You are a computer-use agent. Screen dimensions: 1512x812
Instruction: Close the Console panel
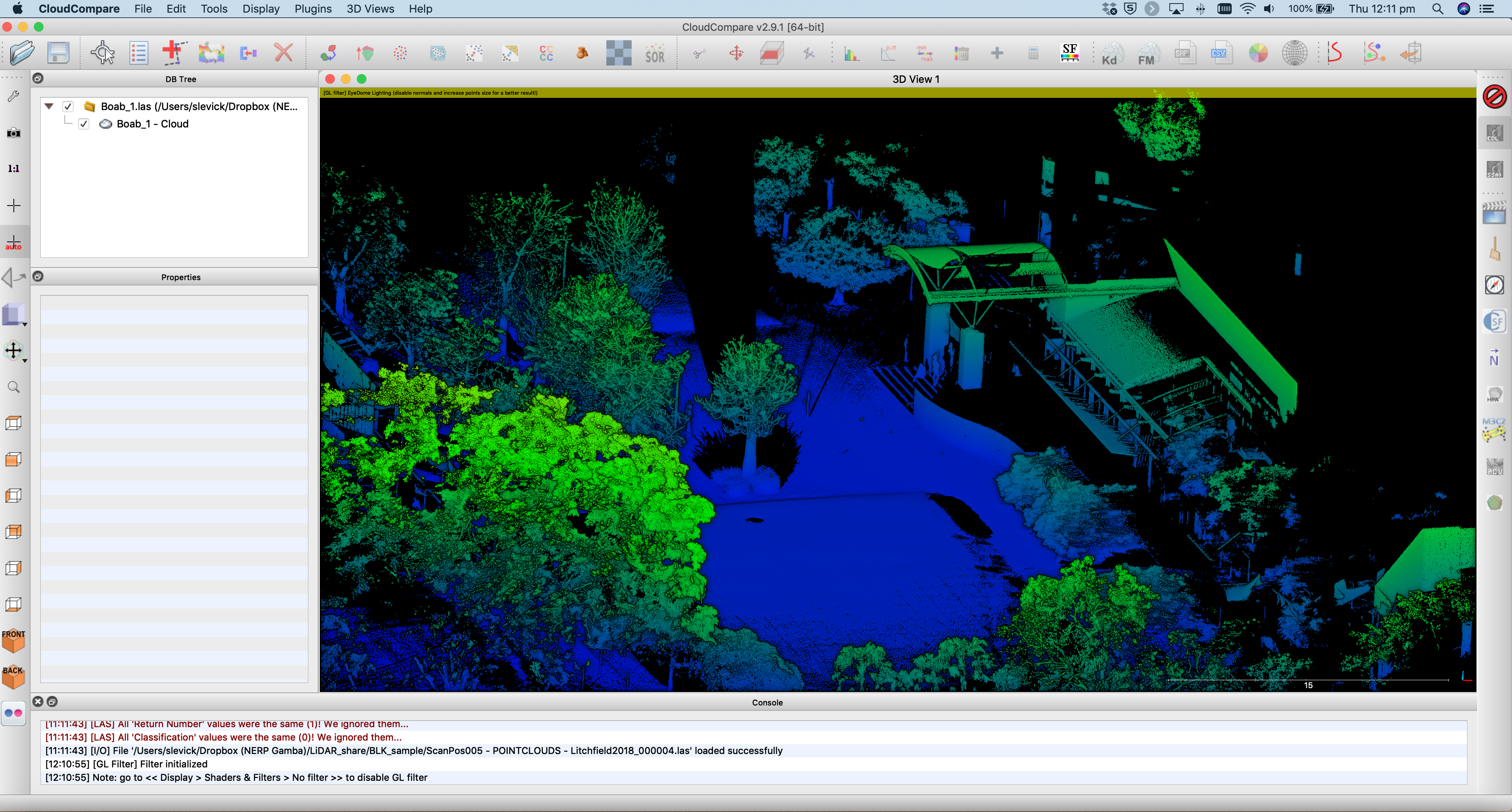coord(38,702)
